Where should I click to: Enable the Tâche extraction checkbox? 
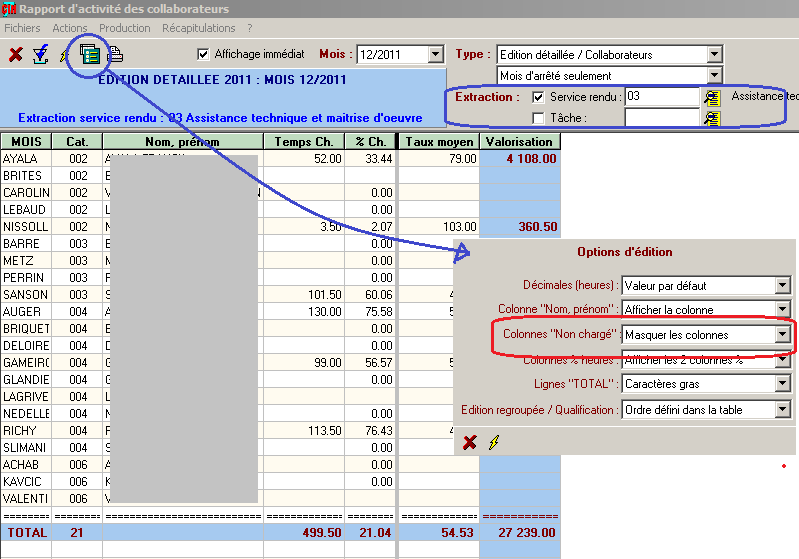click(x=538, y=118)
